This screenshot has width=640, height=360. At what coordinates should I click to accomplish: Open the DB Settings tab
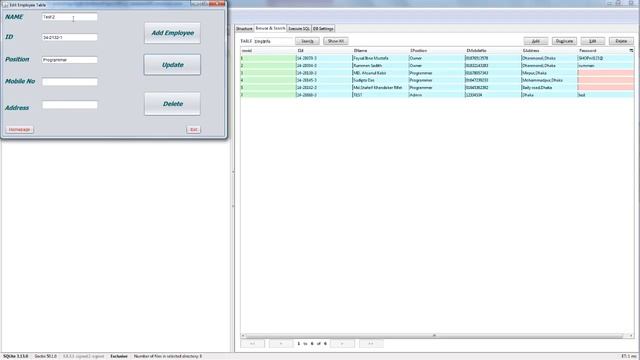tap(323, 29)
